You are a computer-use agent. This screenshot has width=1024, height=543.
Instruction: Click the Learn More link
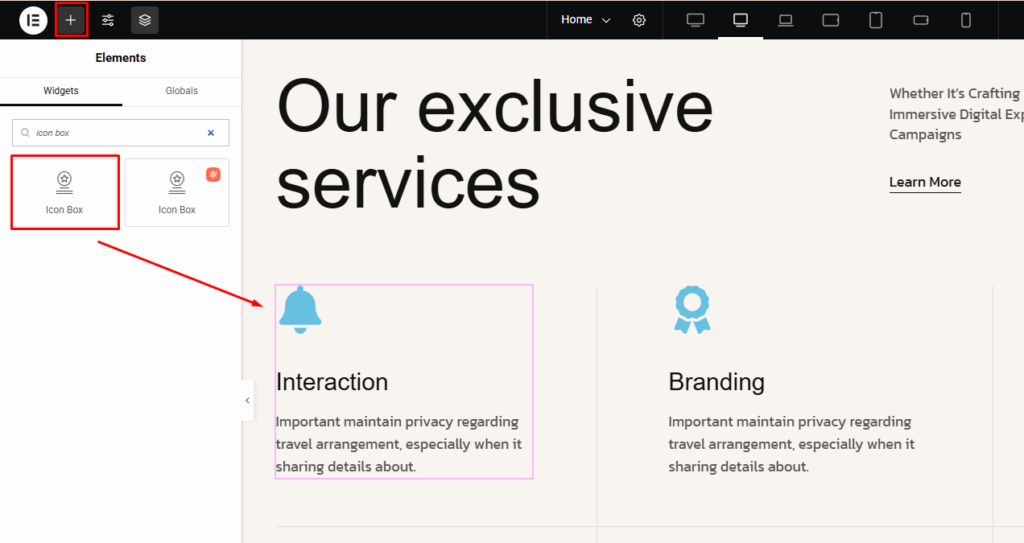pyautogui.click(x=925, y=182)
